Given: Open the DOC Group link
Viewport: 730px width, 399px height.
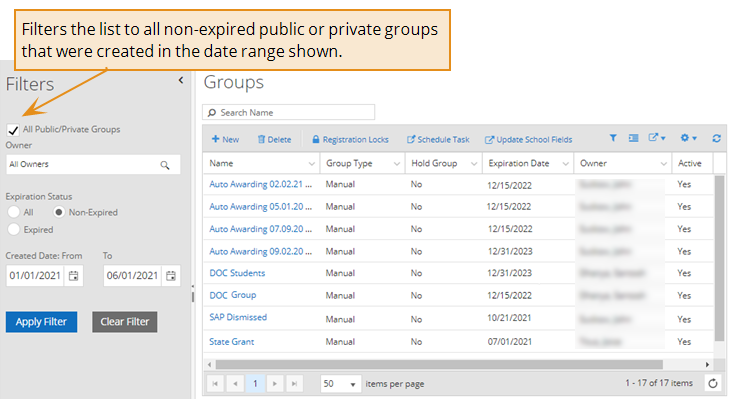Looking at the screenshot, I should pos(233,295).
